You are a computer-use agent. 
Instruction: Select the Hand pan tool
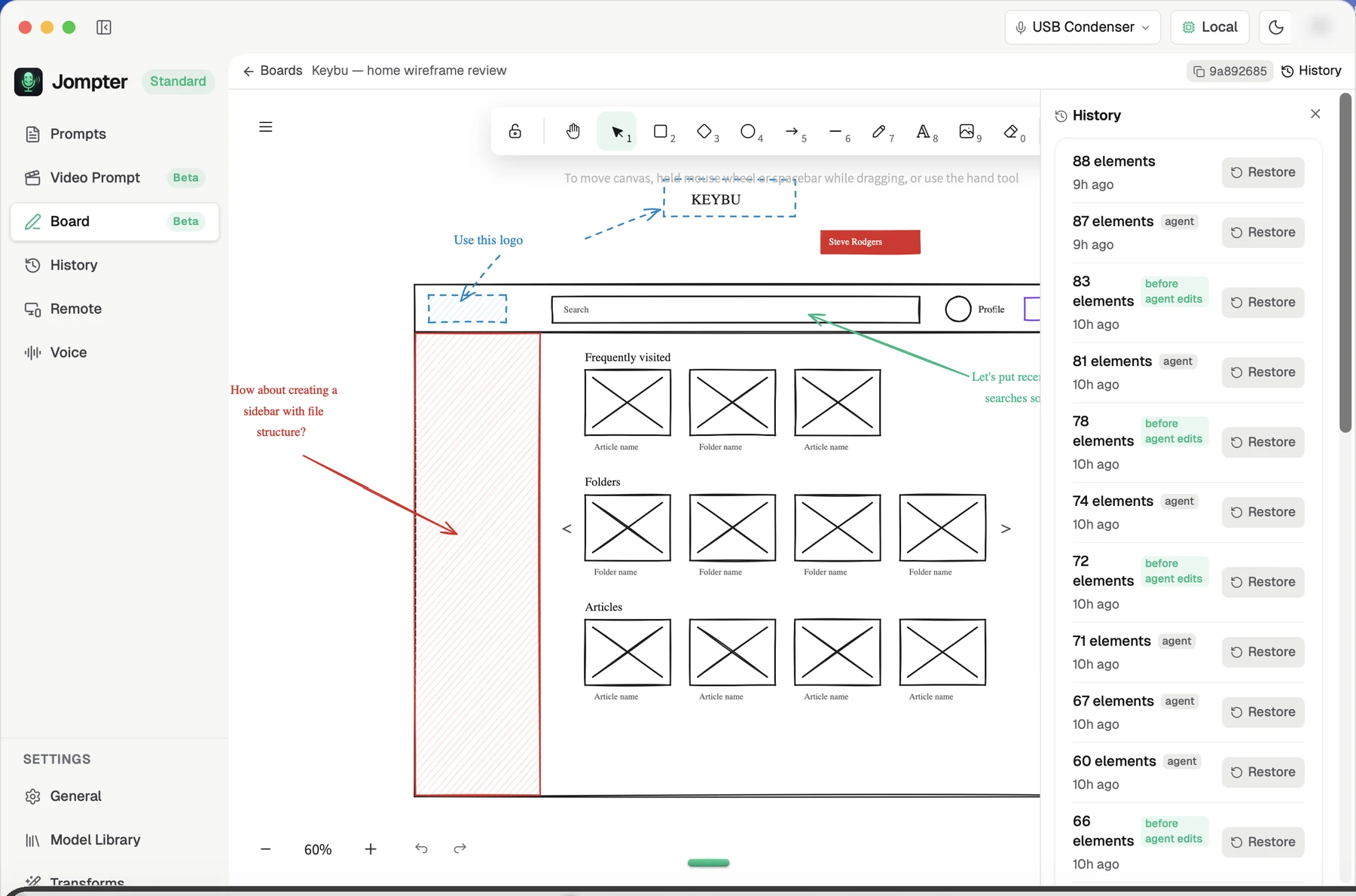pyautogui.click(x=573, y=132)
